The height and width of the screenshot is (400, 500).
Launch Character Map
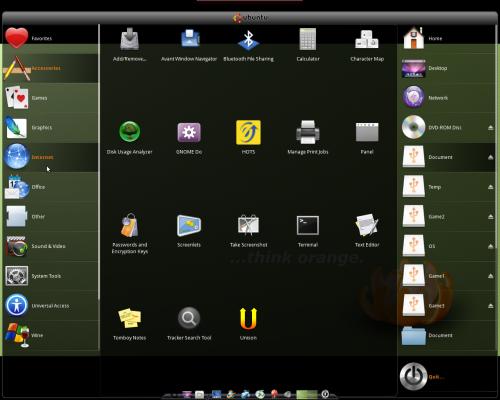pos(367,45)
